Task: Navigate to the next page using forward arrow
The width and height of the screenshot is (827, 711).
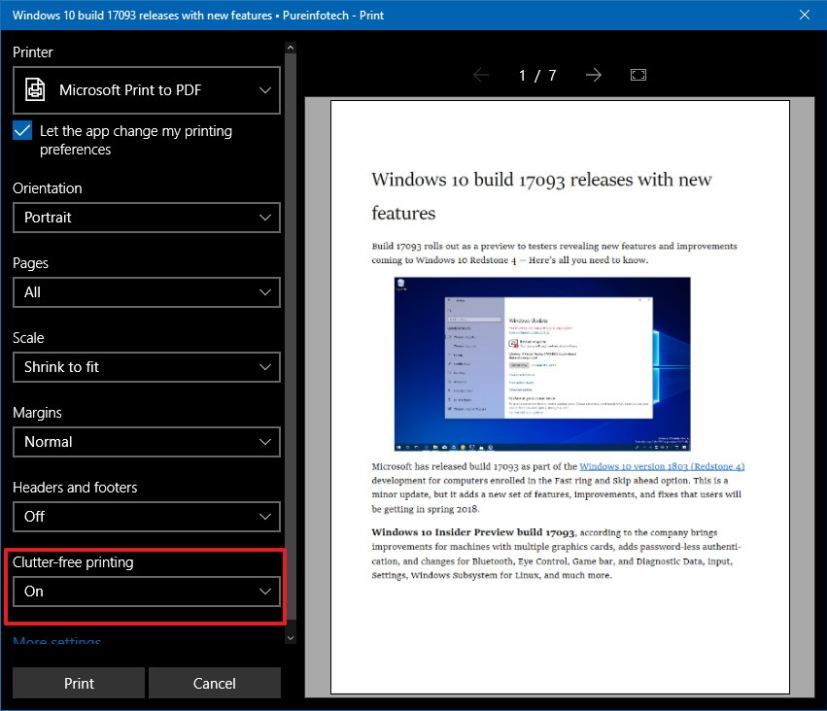Action: pyautogui.click(x=594, y=74)
